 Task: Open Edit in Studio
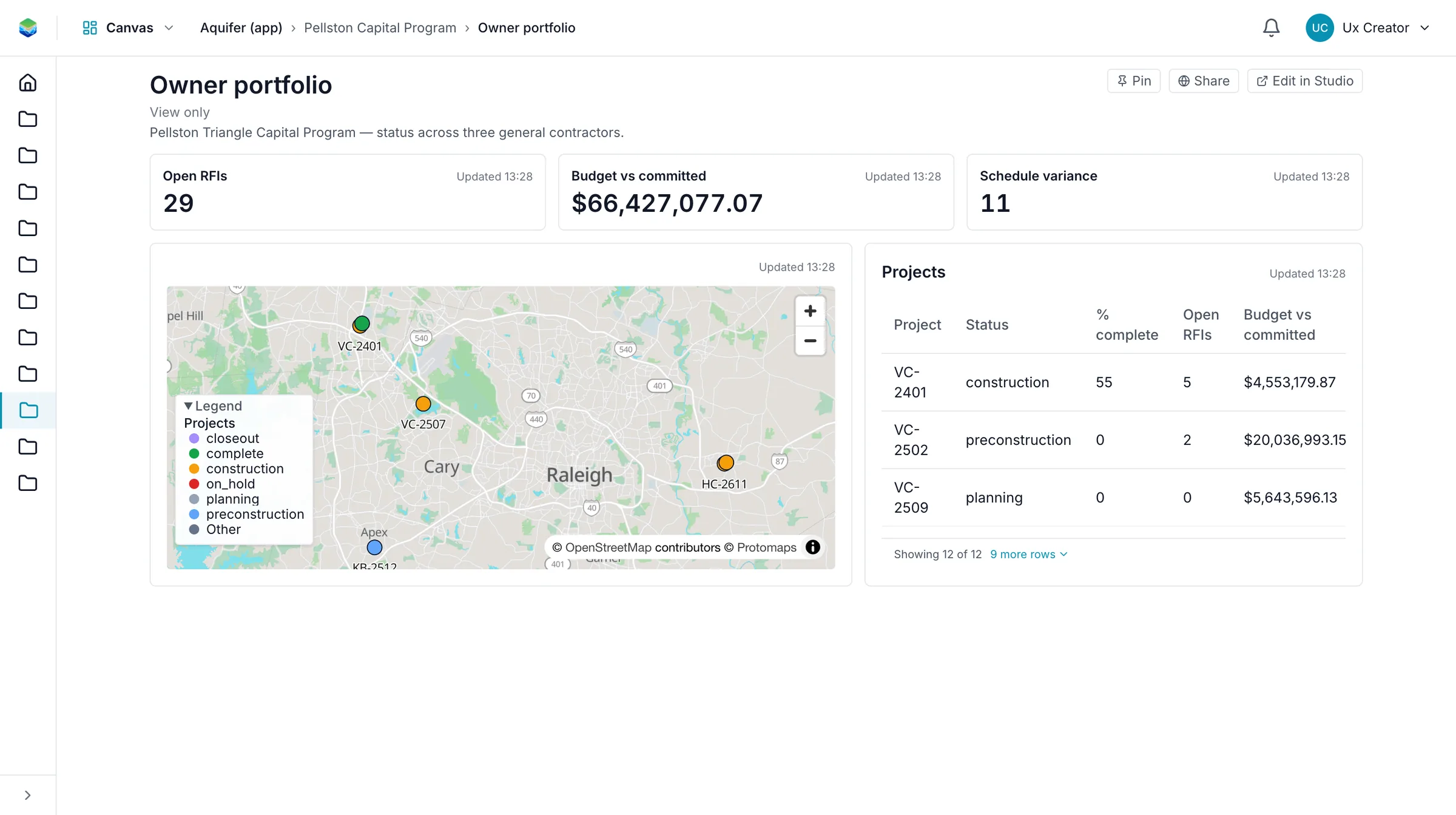(x=1304, y=81)
